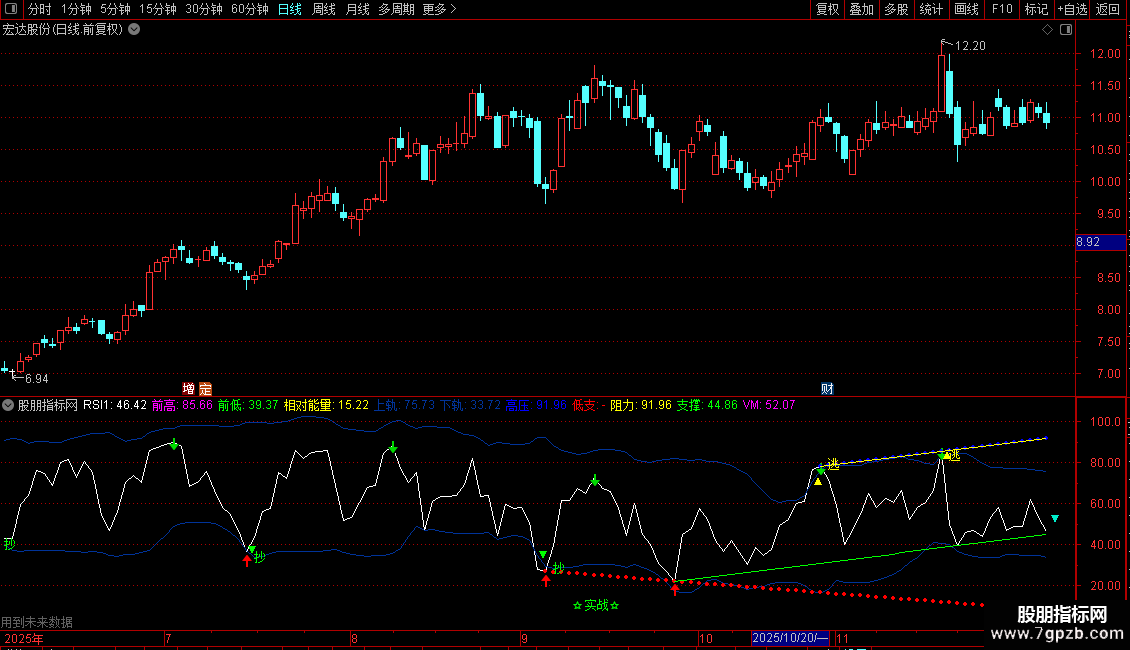This screenshot has height=650, width=1130.
Task: Click the 下轨: 33.72 value
Action: tap(470, 405)
